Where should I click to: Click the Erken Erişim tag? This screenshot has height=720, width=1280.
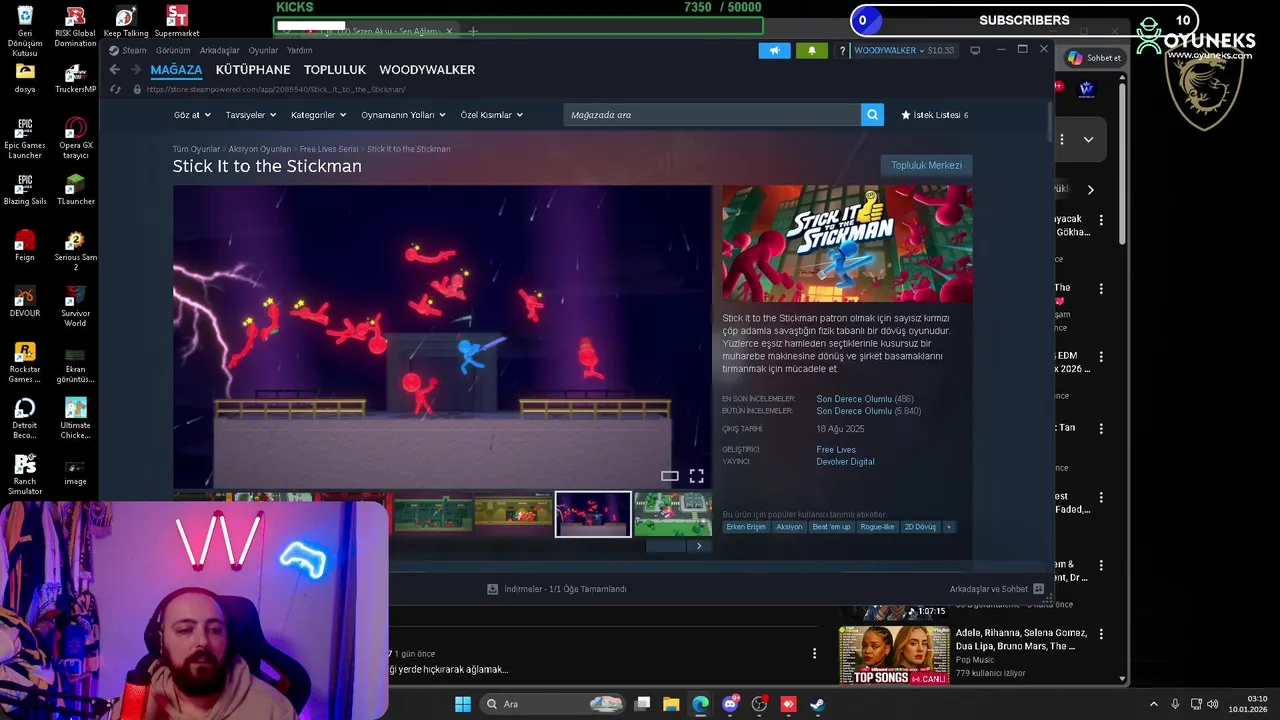tap(746, 527)
